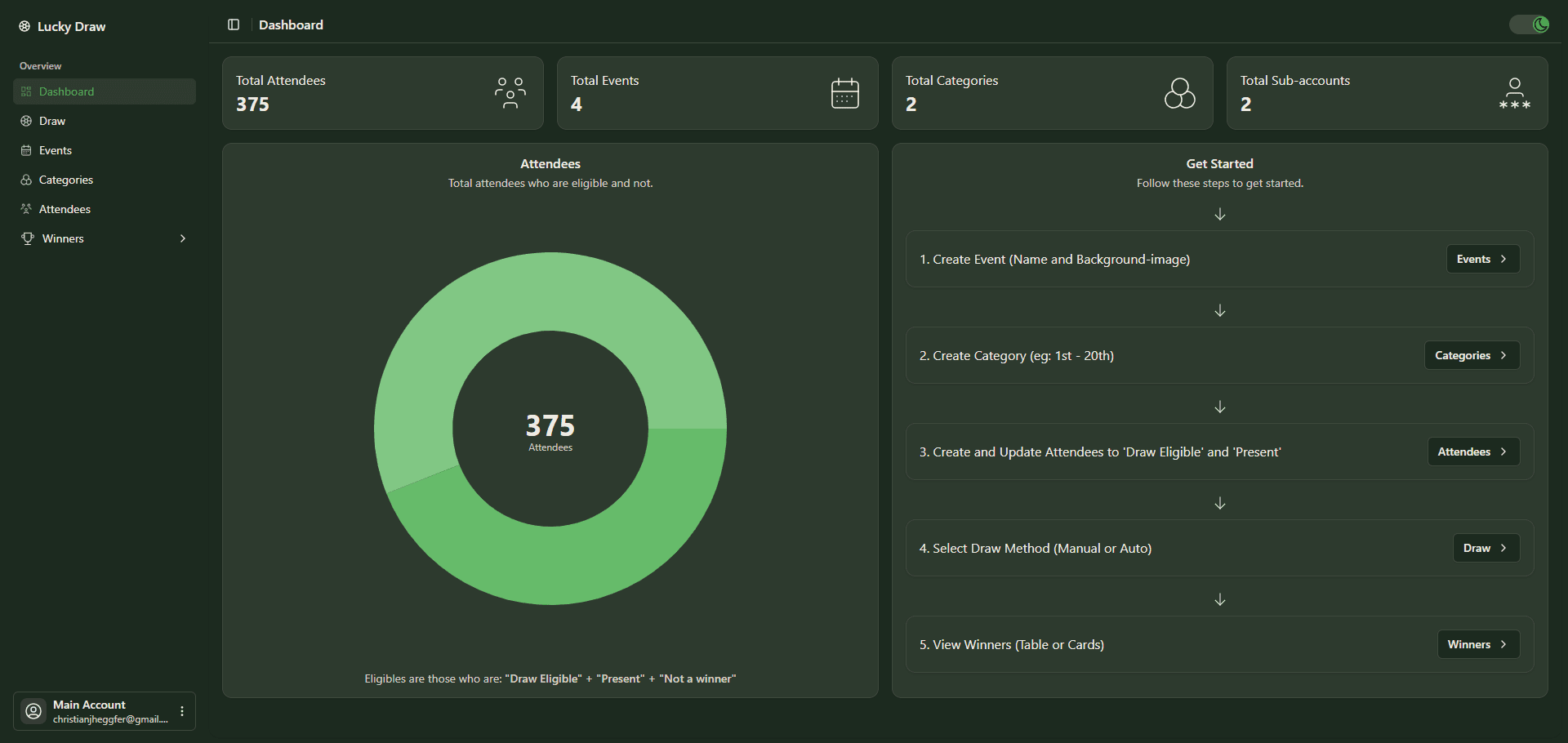This screenshot has height=743, width=1568.
Task: Click the Events button in step 1
Action: [x=1482, y=259]
